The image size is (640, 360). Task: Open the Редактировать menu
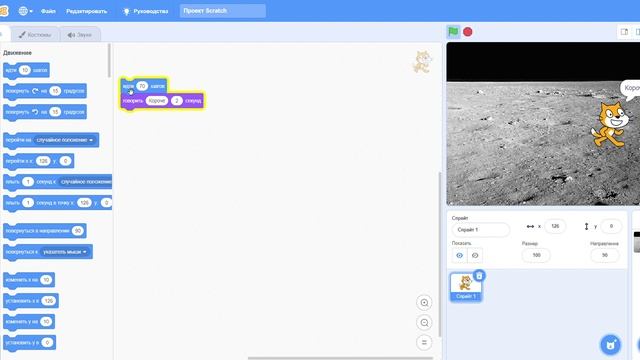coord(87,11)
